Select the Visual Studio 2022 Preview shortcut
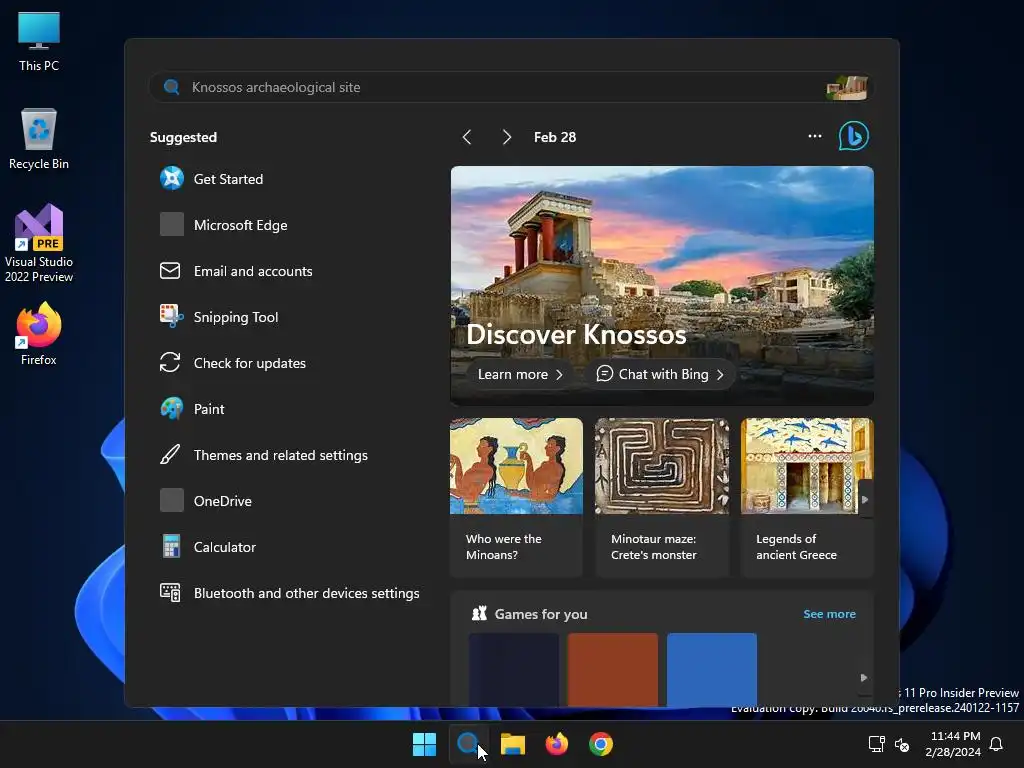 coord(39,243)
